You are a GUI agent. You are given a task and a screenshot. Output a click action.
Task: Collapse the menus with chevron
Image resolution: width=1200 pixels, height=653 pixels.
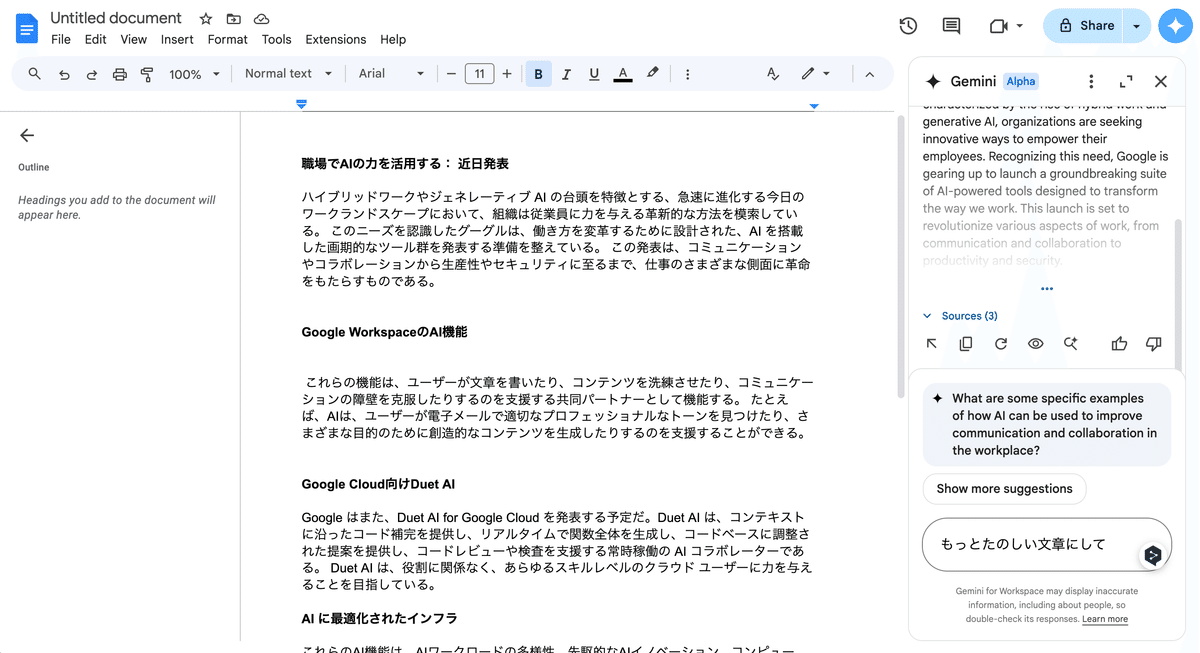coord(869,74)
